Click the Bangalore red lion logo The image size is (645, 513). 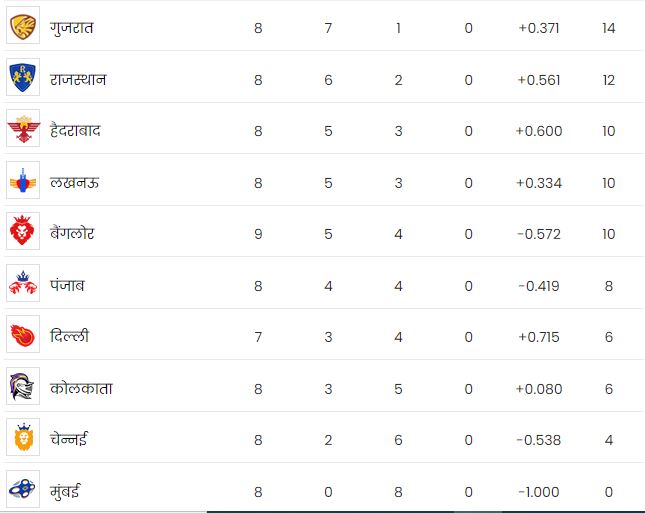23,231
